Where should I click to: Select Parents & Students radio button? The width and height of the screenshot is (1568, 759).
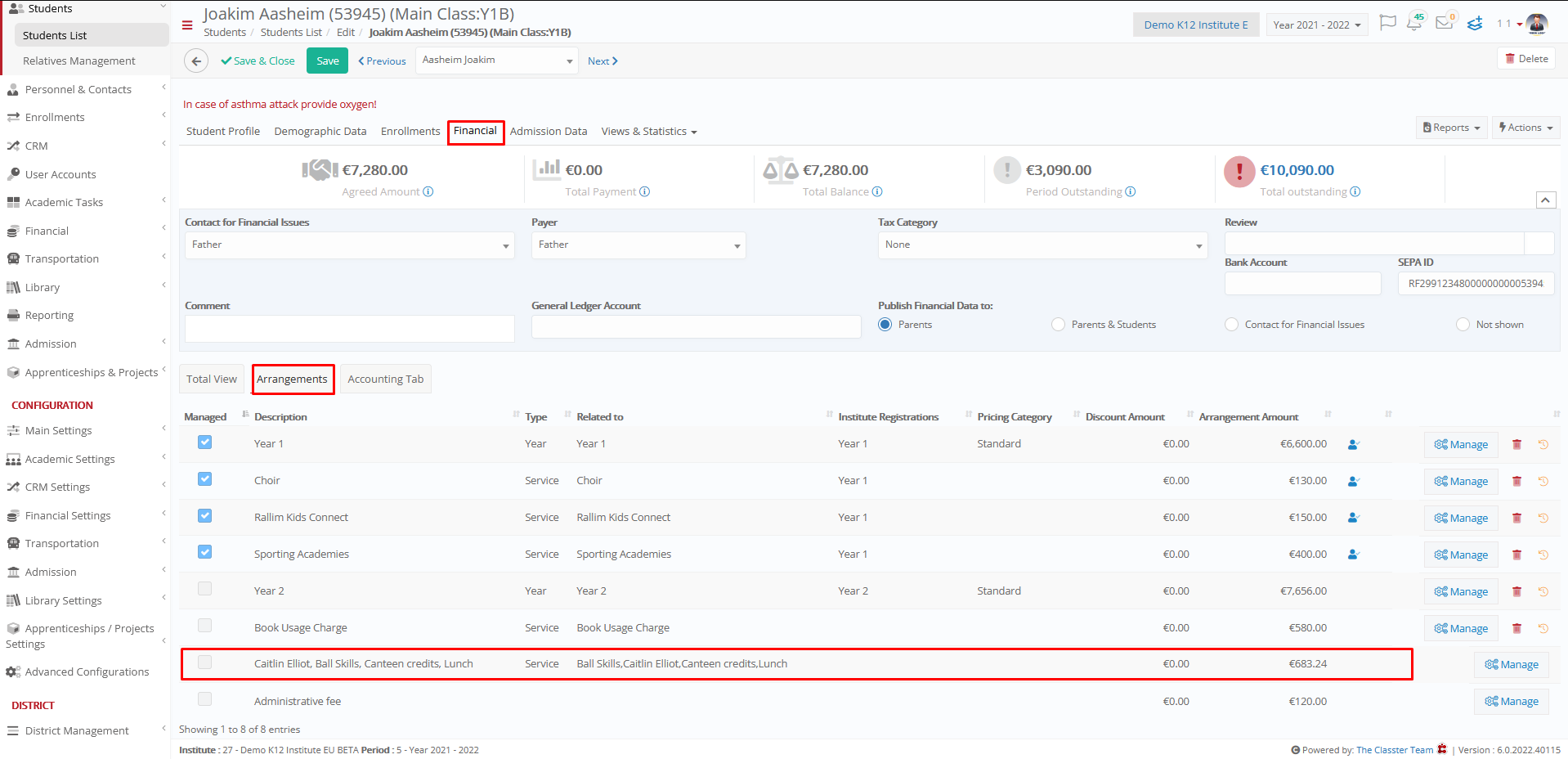coord(1059,325)
